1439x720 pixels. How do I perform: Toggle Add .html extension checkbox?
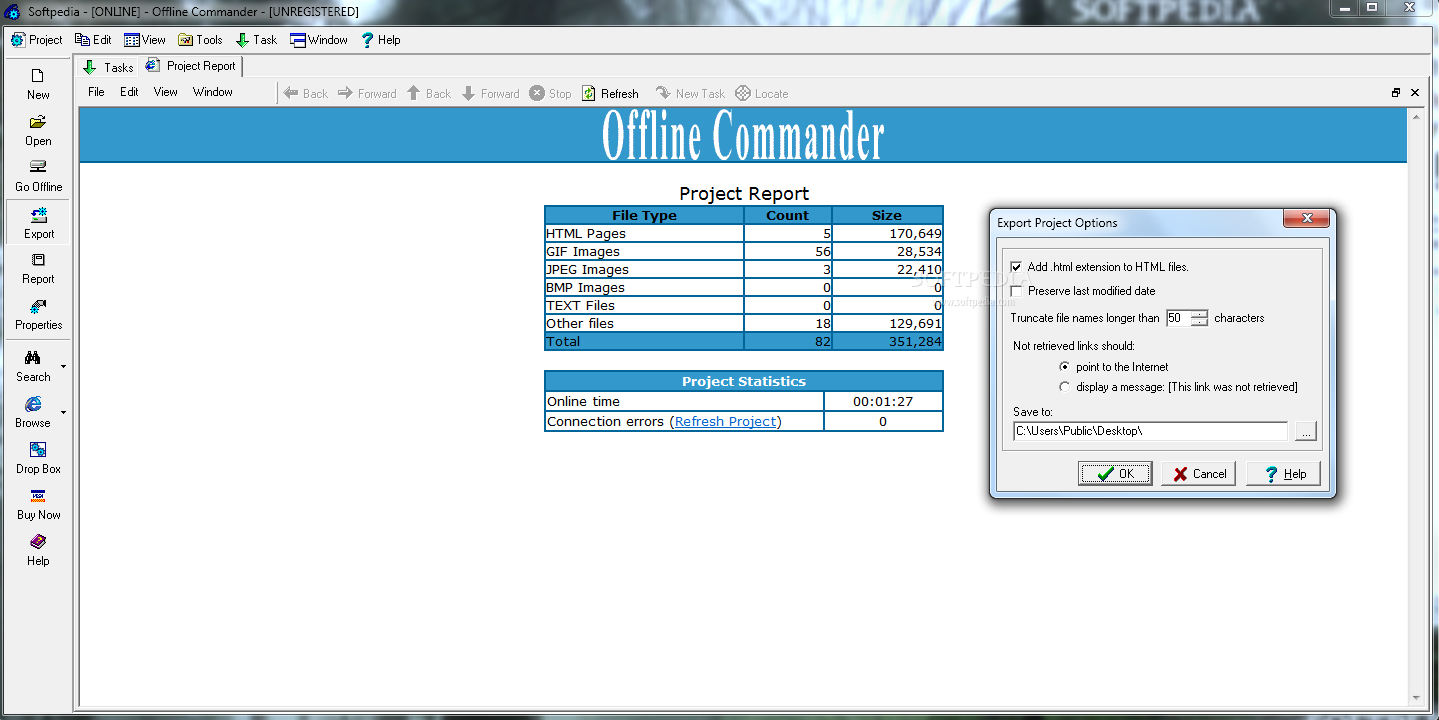pos(1016,267)
